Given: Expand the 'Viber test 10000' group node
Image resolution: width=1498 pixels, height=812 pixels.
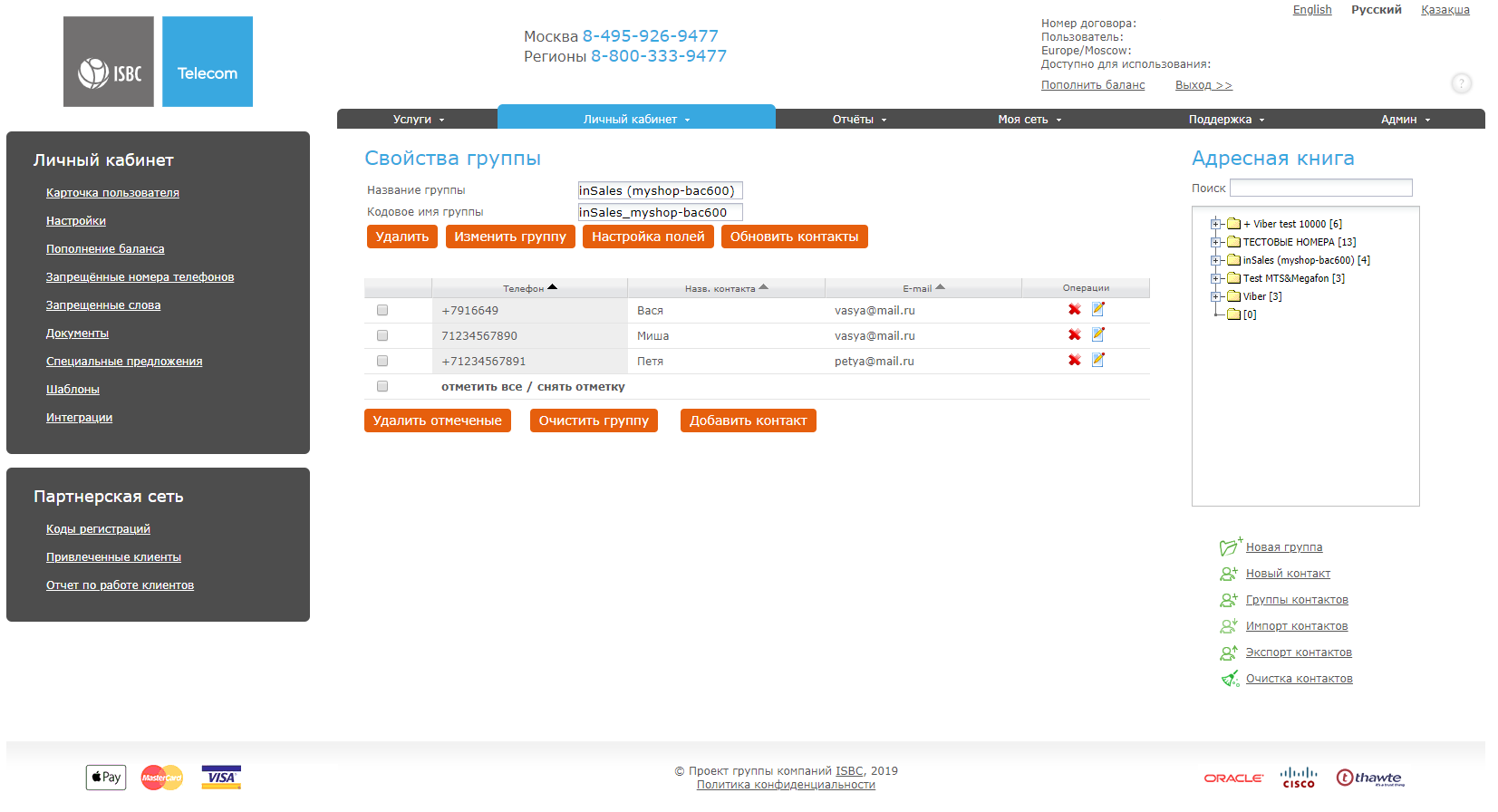Looking at the screenshot, I should tap(1216, 224).
